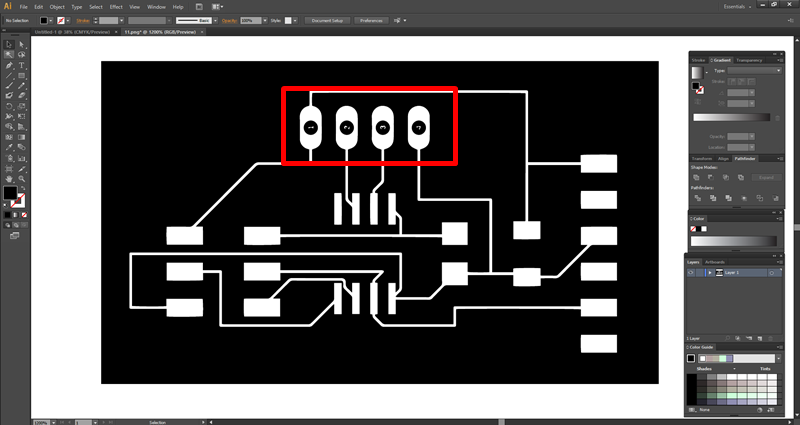The height and width of the screenshot is (425, 800).
Task: Choose the Rectangle tool
Action: 22,76
